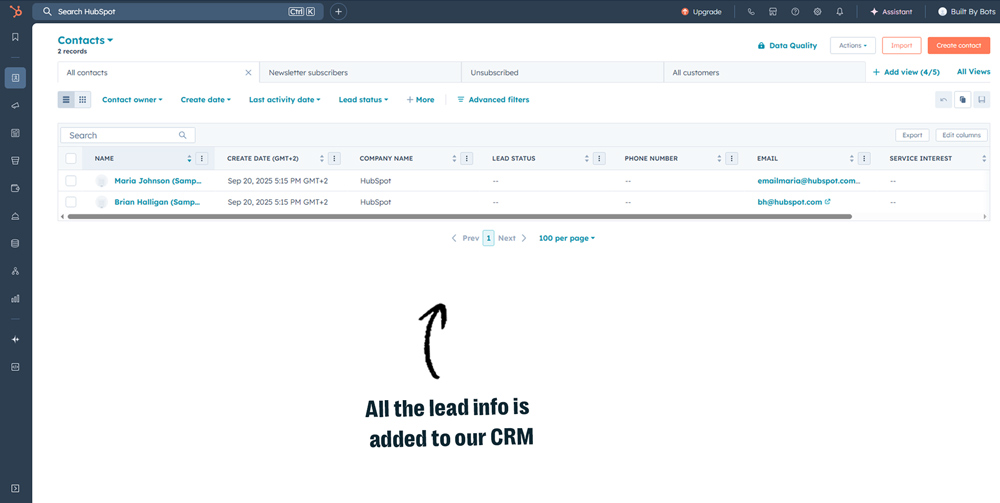Image resolution: width=1000 pixels, height=503 pixels.
Task: Add more filters with More button
Action: [420, 99]
